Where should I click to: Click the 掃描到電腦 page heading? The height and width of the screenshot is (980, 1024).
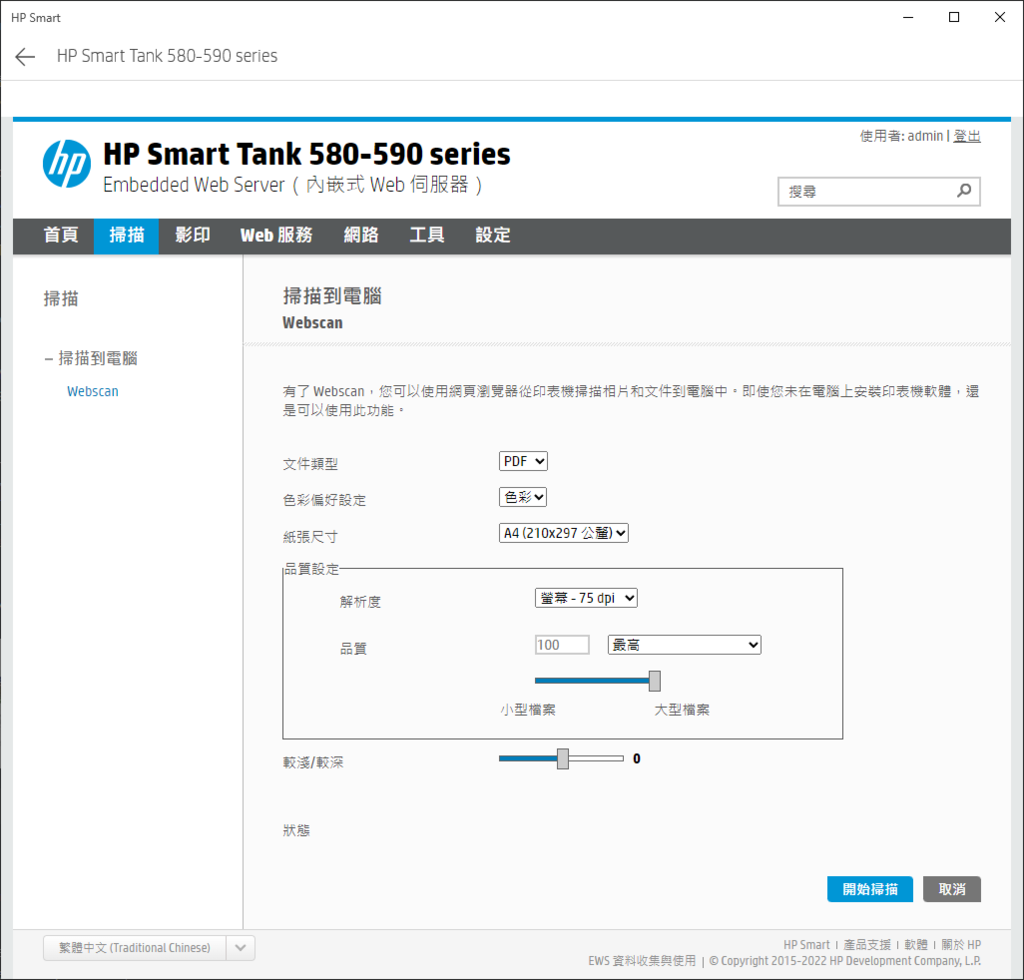tap(332, 296)
